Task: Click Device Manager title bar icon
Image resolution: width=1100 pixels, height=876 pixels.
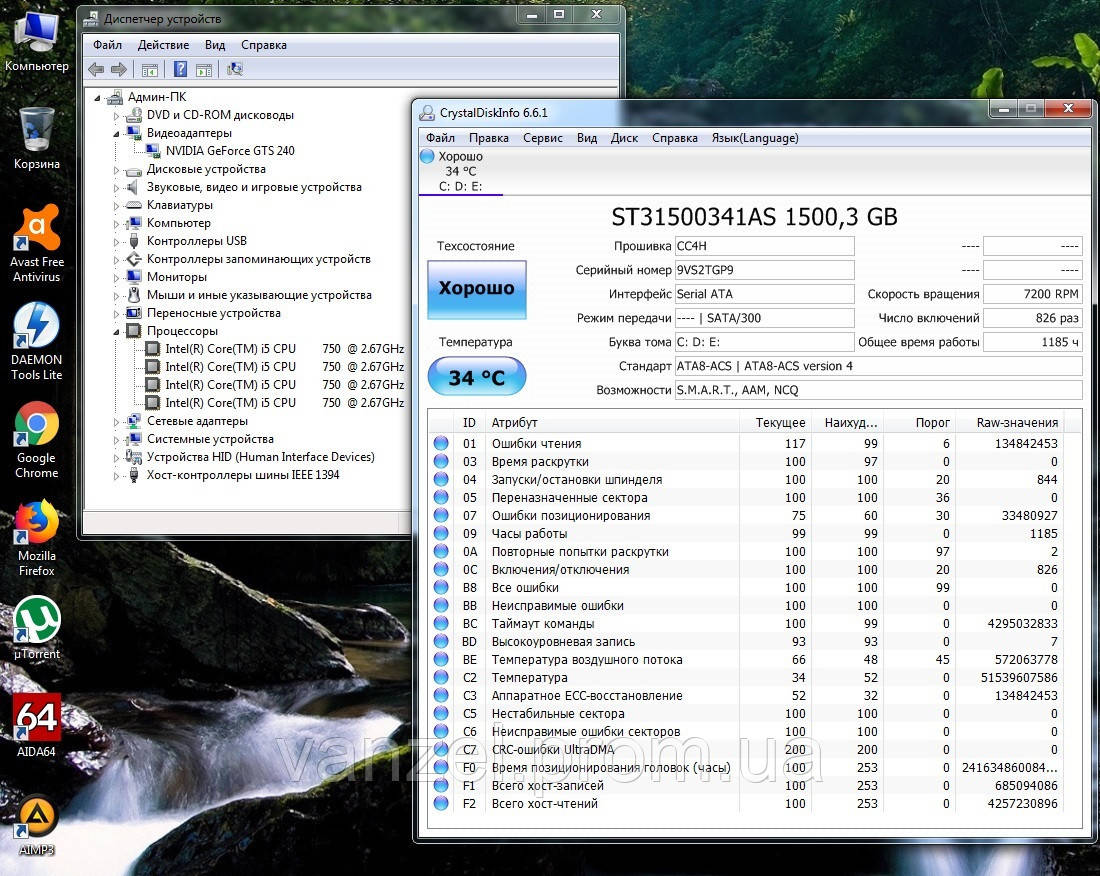Action: 90,19
